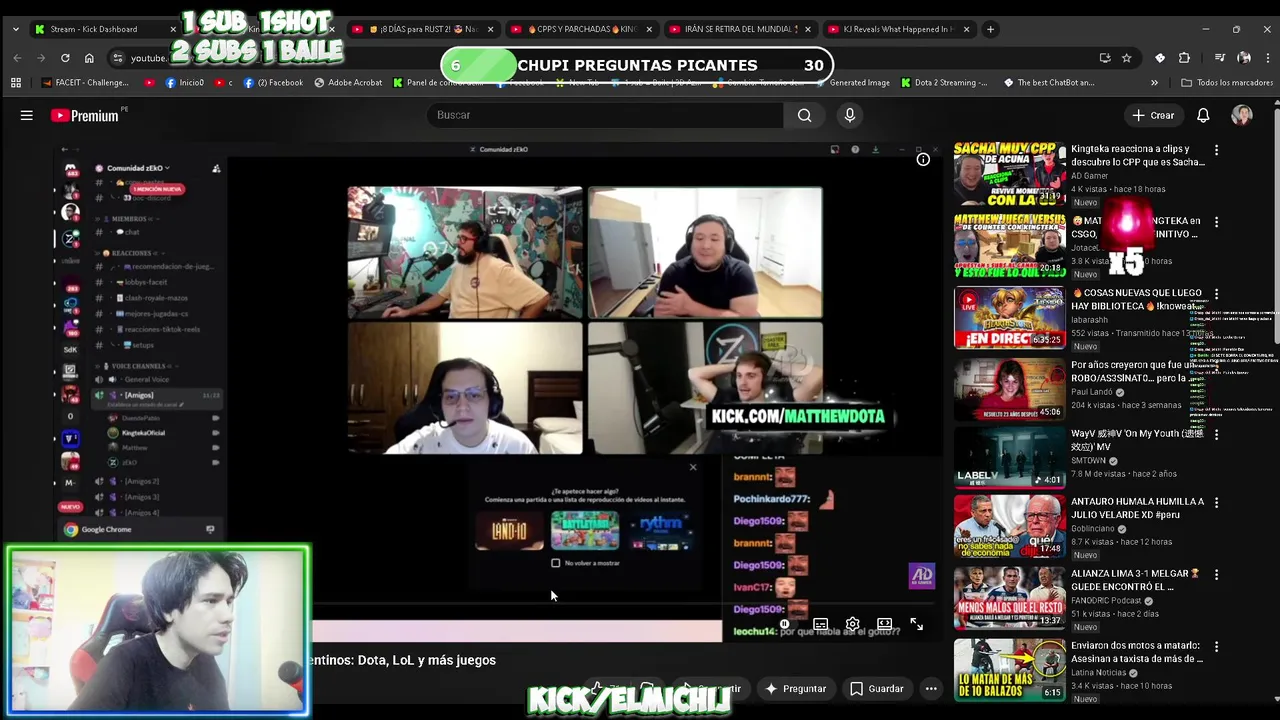Open the Chrome tab search dropdown

point(15,29)
